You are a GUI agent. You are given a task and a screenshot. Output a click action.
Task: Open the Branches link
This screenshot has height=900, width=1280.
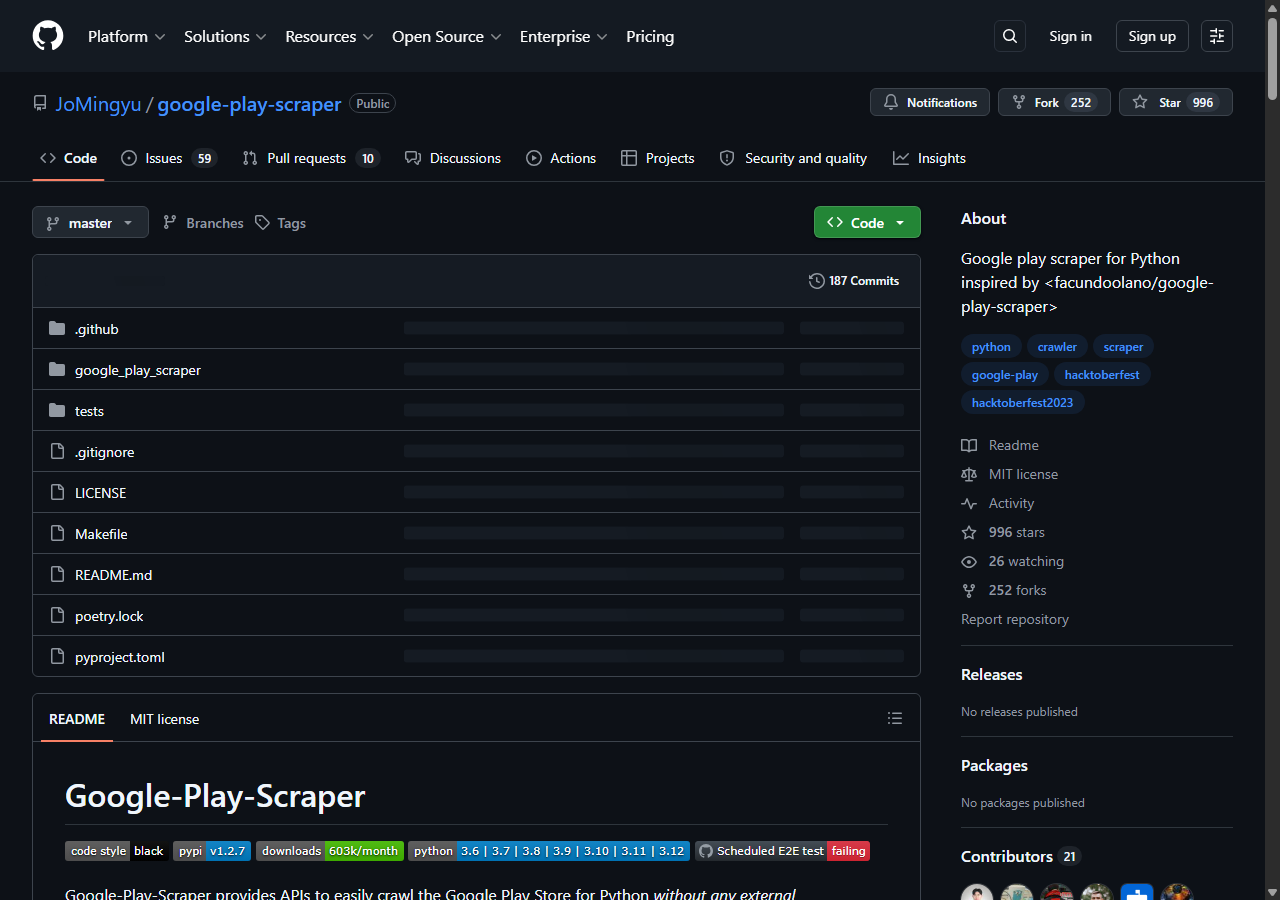203,223
